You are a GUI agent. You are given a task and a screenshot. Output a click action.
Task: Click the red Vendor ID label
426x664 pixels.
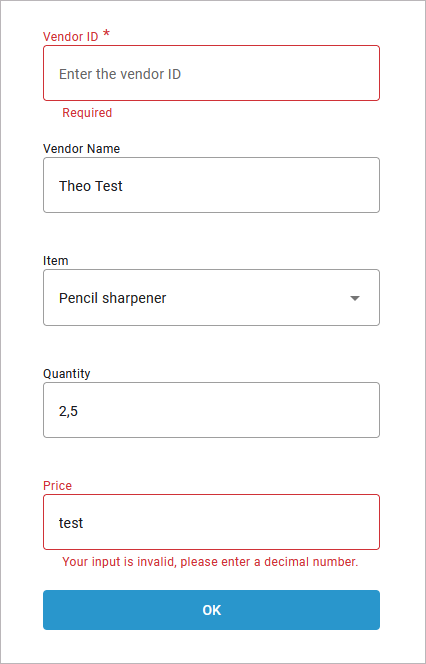tap(71, 36)
